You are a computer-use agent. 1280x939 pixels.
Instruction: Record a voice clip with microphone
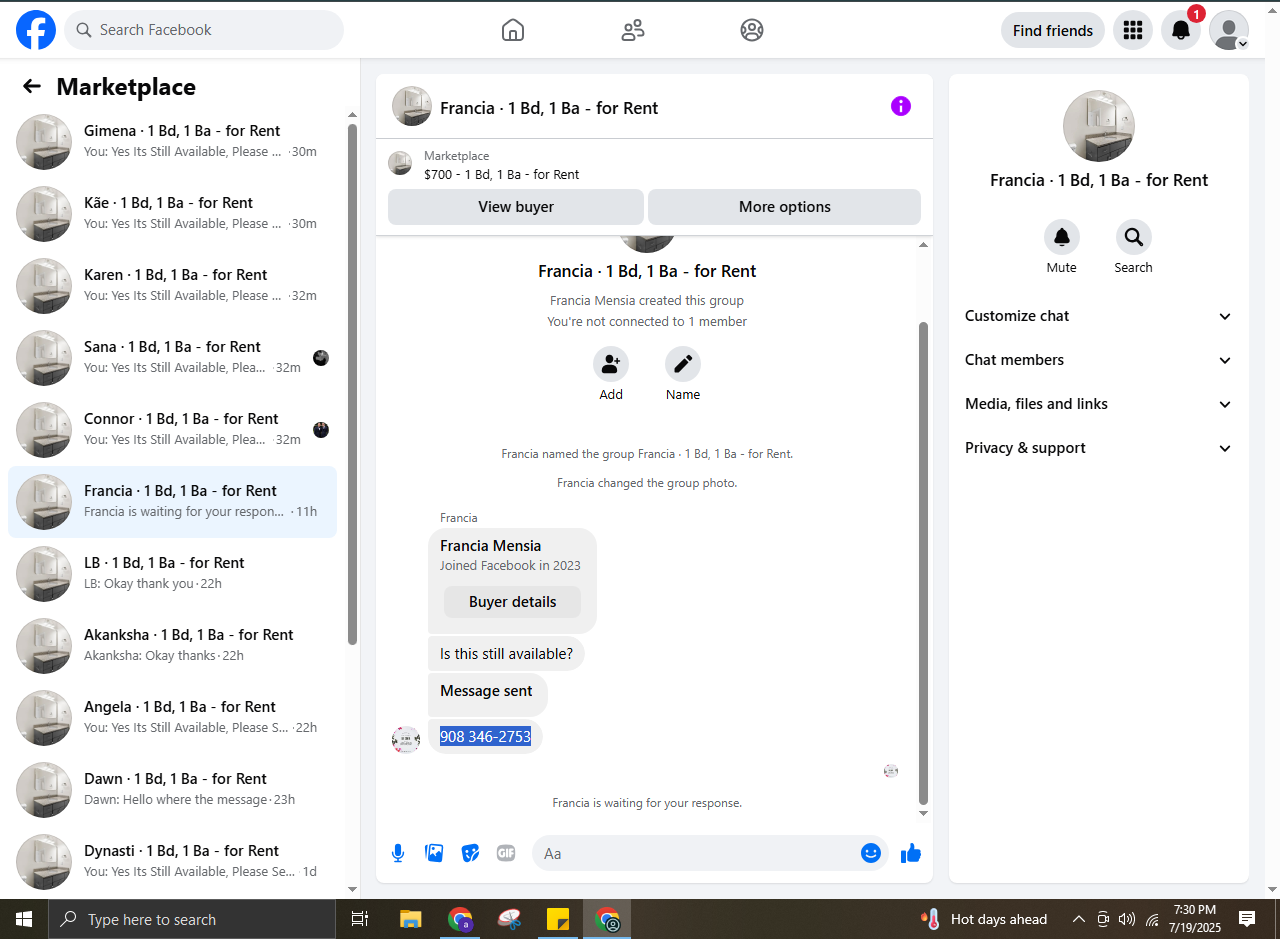(x=398, y=853)
